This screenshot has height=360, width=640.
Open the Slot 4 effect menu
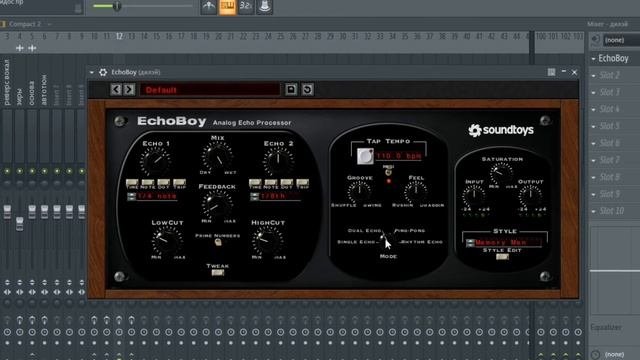coord(593,109)
